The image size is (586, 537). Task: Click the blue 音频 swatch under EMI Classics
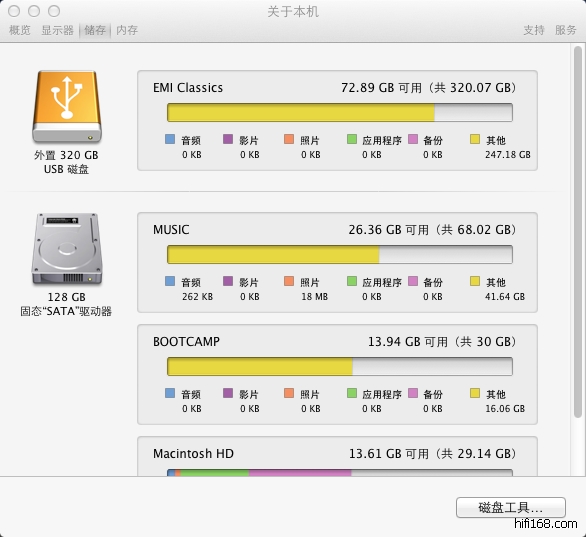click(170, 139)
